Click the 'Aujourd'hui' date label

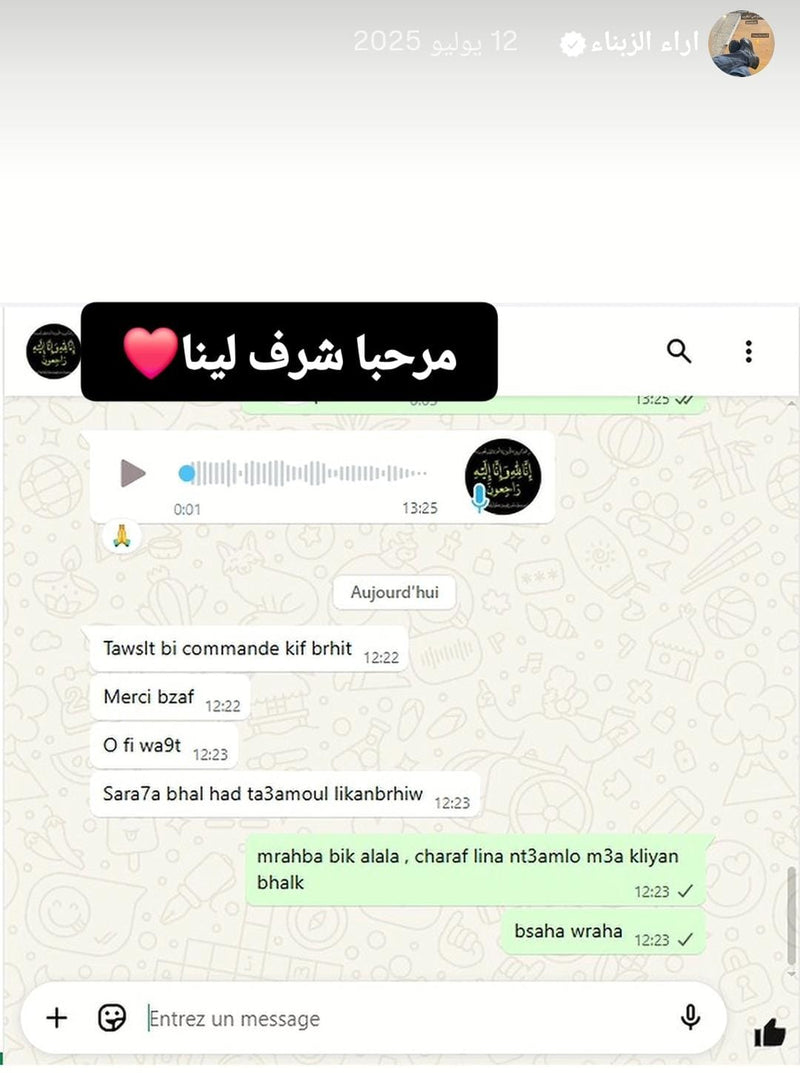394,592
